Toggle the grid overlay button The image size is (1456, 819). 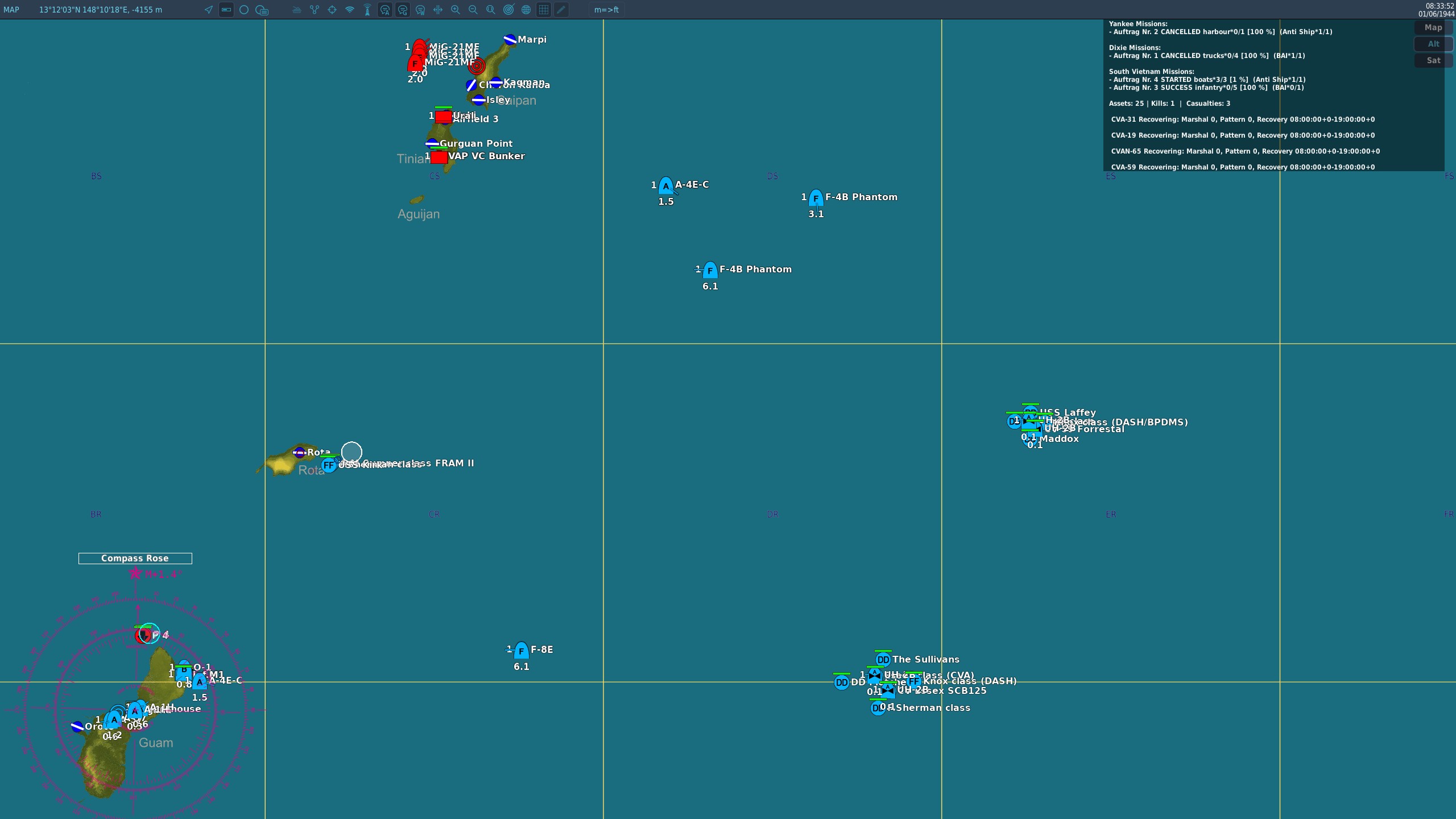(x=544, y=10)
